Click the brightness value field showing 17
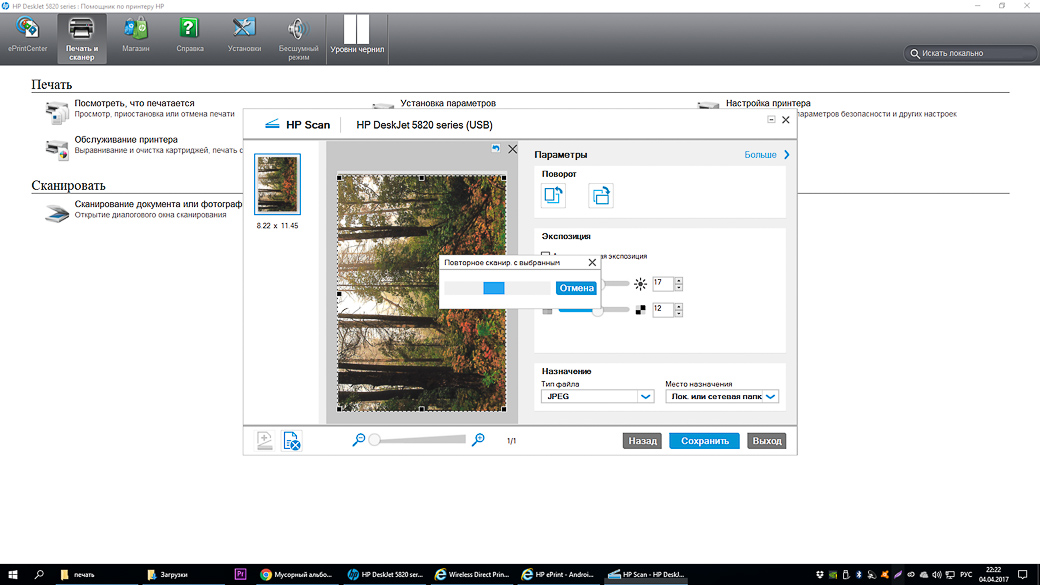Screen dimensions: 1040x585 [x=663, y=283]
